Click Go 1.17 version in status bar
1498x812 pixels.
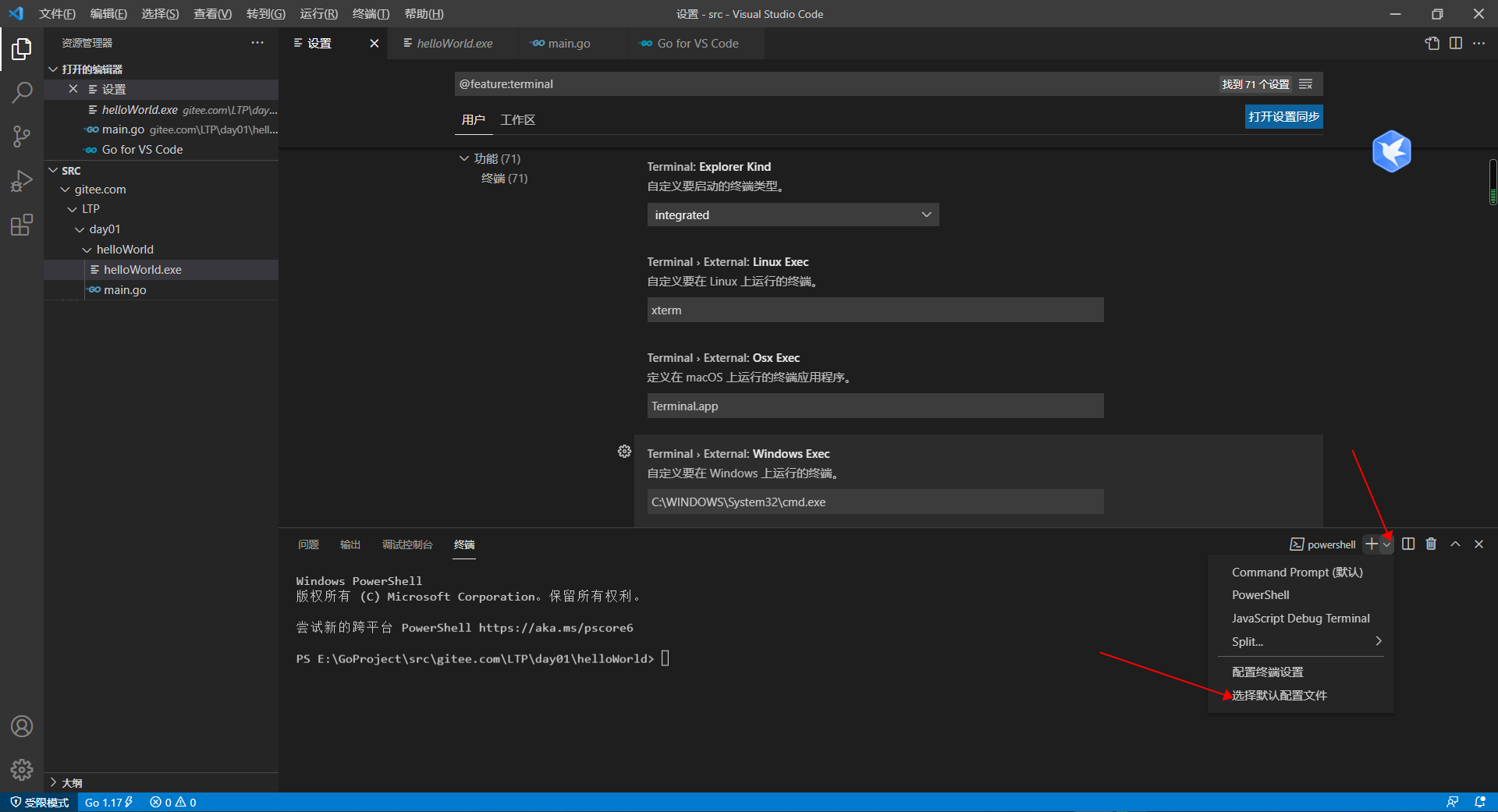pos(108,802)
